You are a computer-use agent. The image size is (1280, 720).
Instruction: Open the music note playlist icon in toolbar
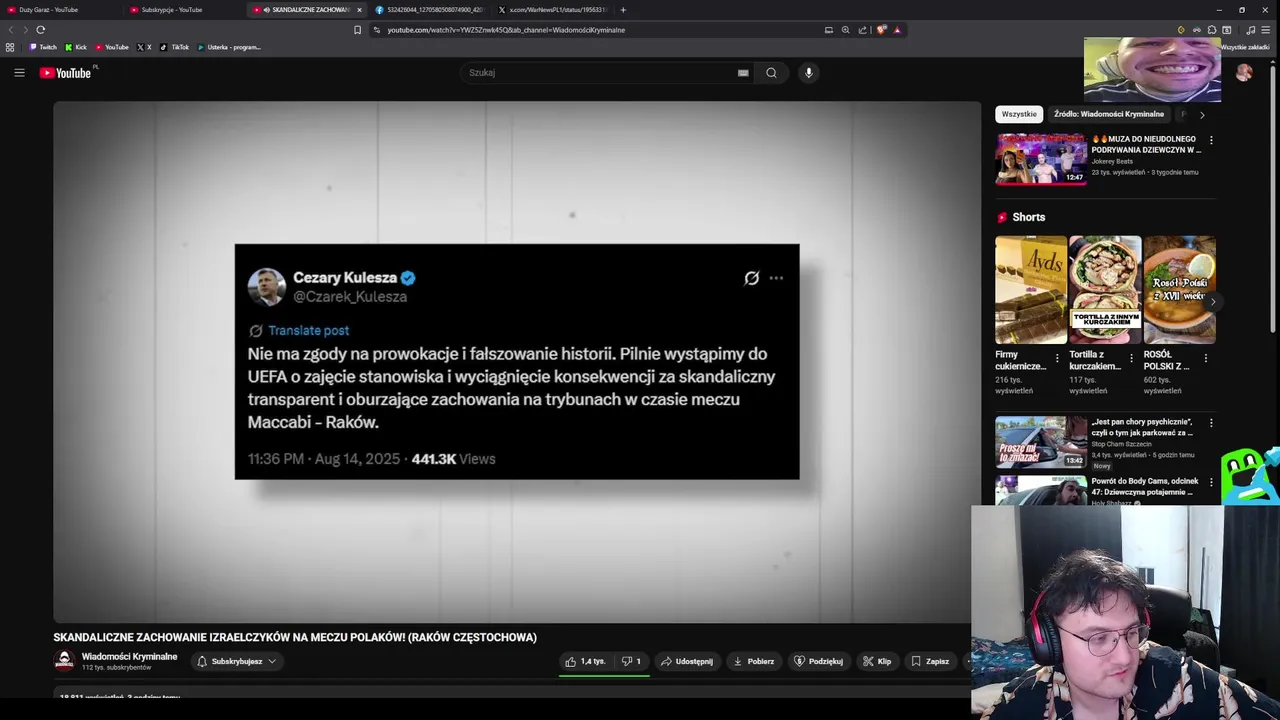click(1250, 30)
